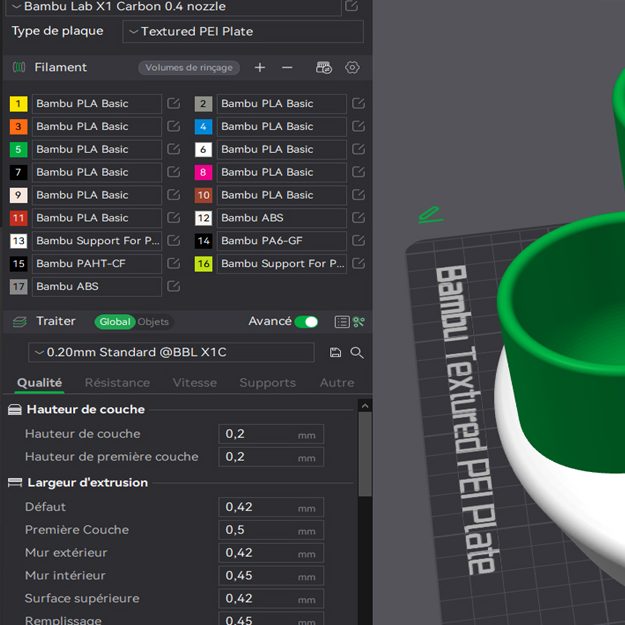The height and width of the screenshot is (625, 625).
Task: Edit filament 14 Bambu PA6-GF preset
Action: [x=359, y=241]
